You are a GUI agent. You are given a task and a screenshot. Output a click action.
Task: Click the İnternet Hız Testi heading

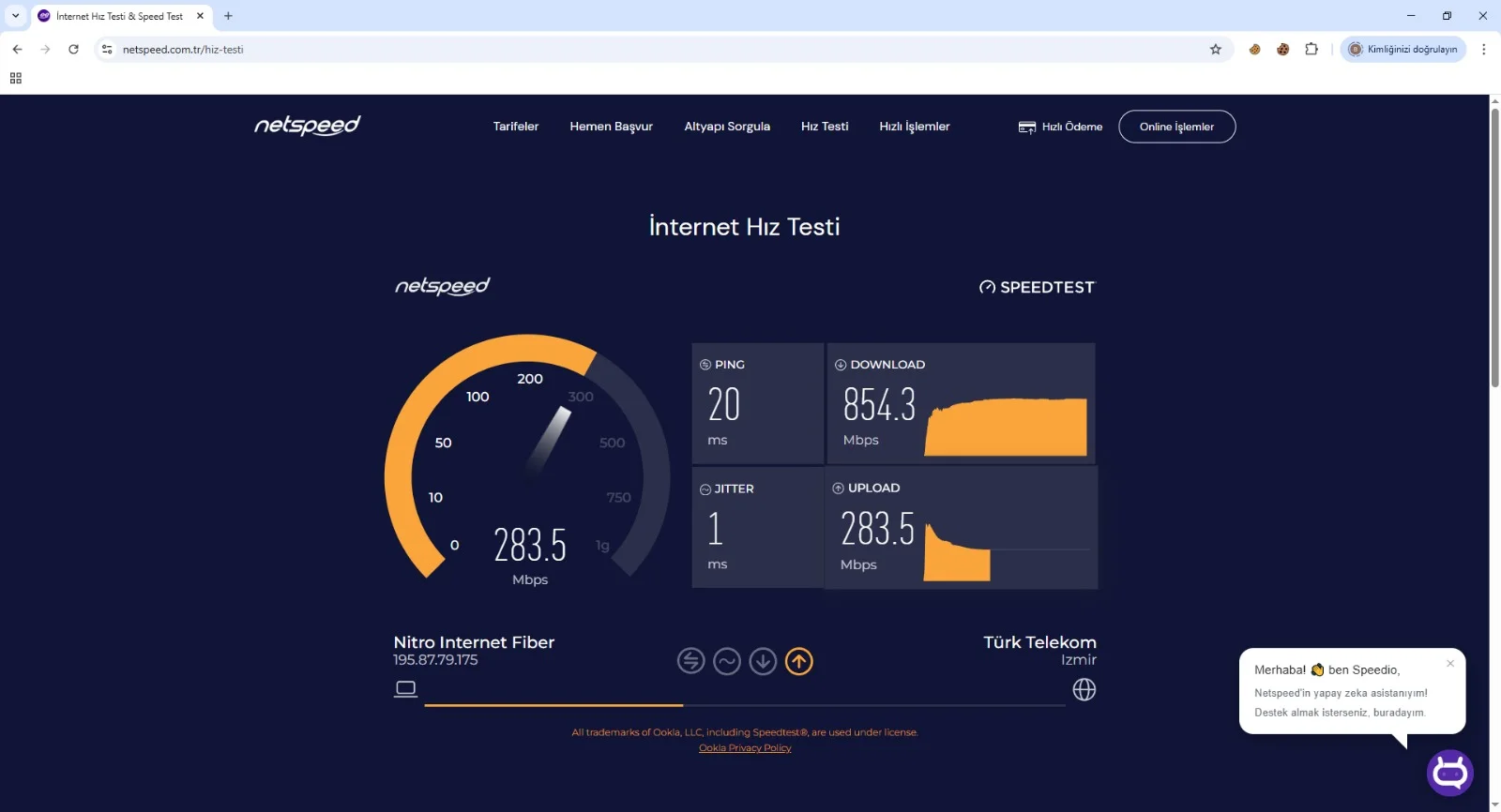click(x=745, y=227)
